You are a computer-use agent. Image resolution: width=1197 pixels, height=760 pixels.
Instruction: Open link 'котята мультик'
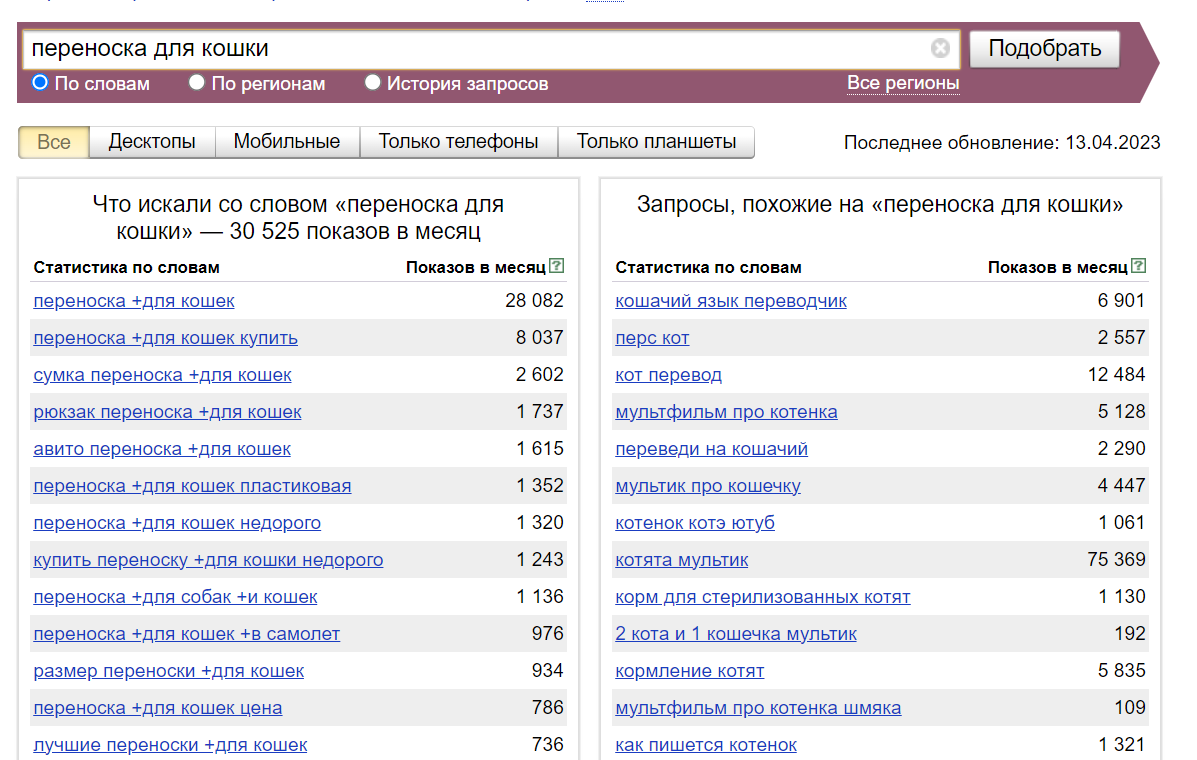[x=682, y=560]
